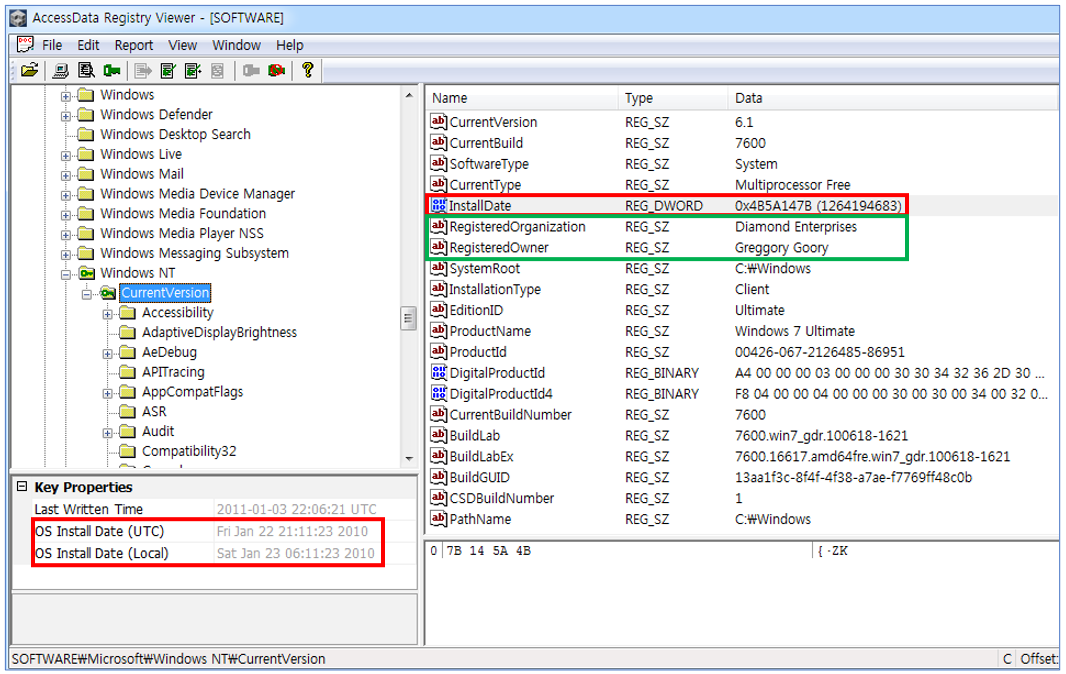
Task: Click the string icon beside BuildGUID
Action: pyautogui.click(x=439, y=477)
